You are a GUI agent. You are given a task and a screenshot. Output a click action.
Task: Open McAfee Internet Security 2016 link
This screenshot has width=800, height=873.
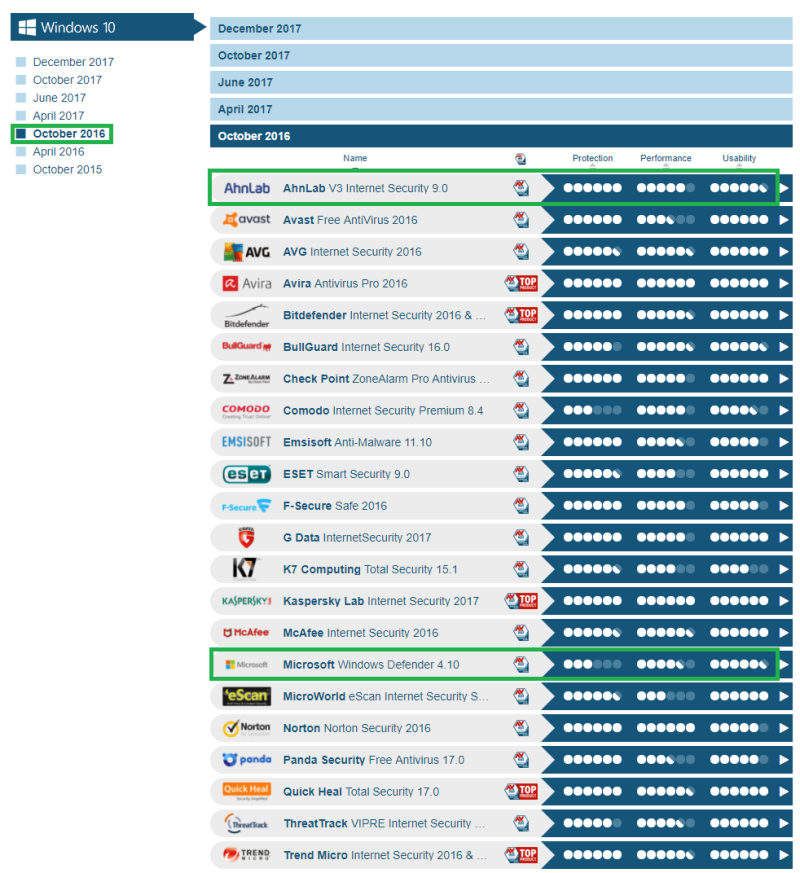coord(361,632)
